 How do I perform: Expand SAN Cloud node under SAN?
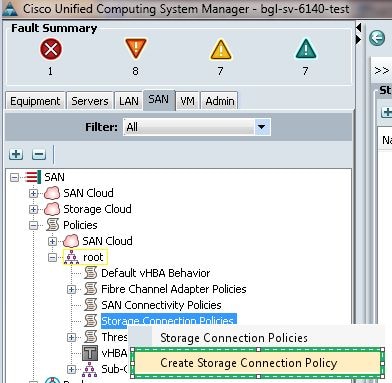33,193
